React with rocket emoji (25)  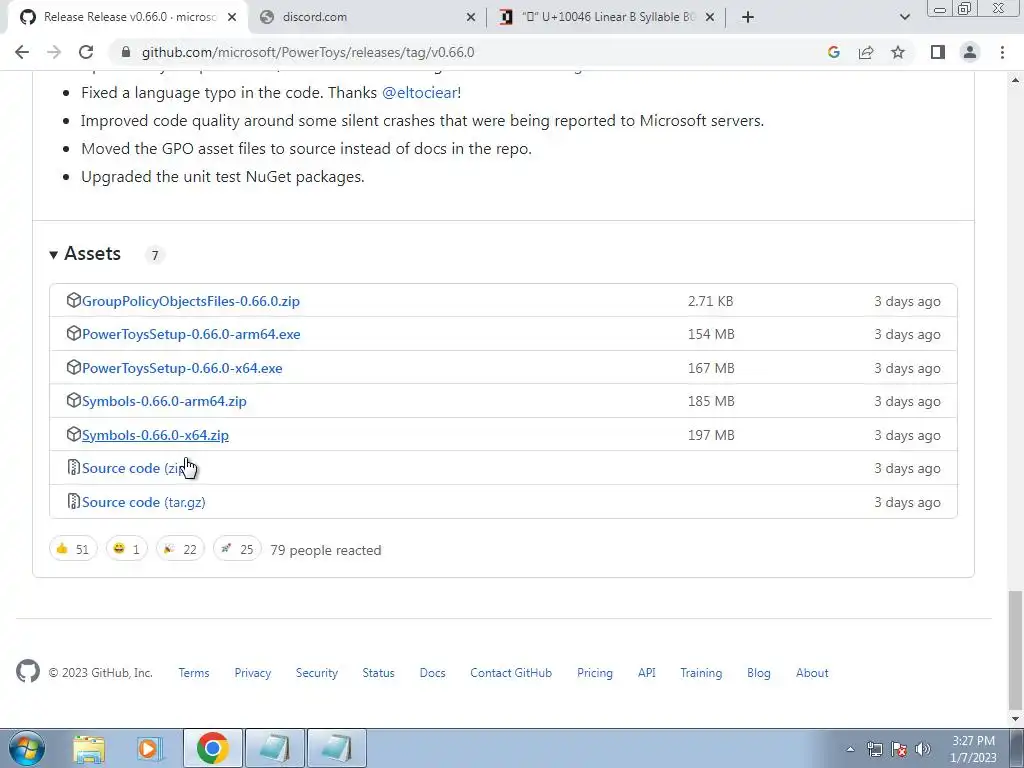point(237,549)
